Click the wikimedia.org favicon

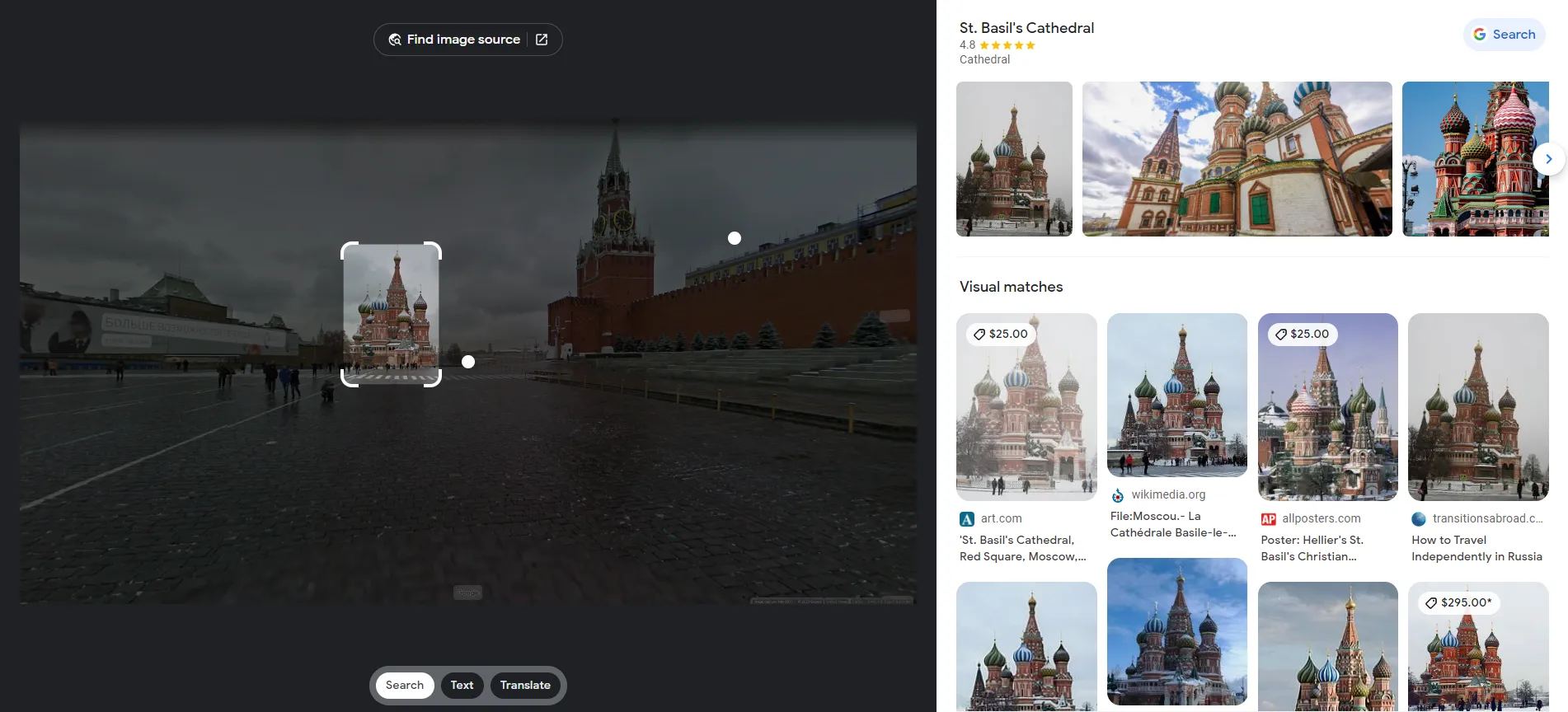pos(1118,495)
